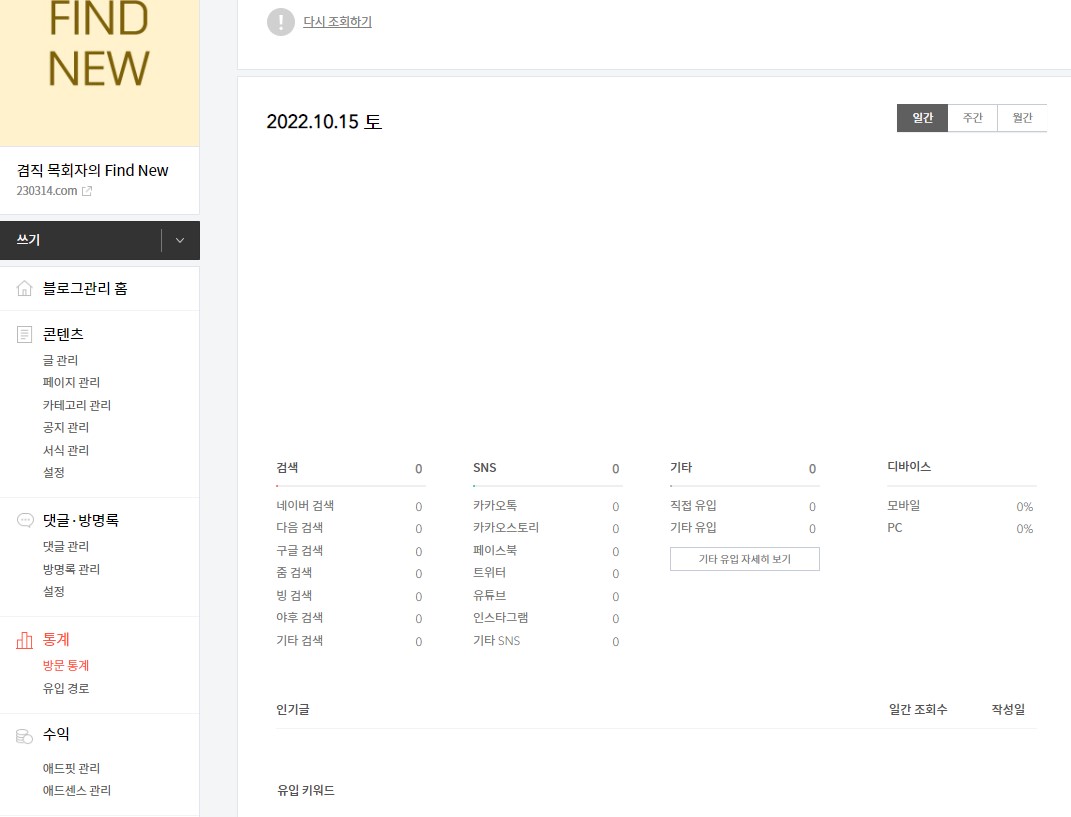Open 애드센스 관리 under 수익

76,790
